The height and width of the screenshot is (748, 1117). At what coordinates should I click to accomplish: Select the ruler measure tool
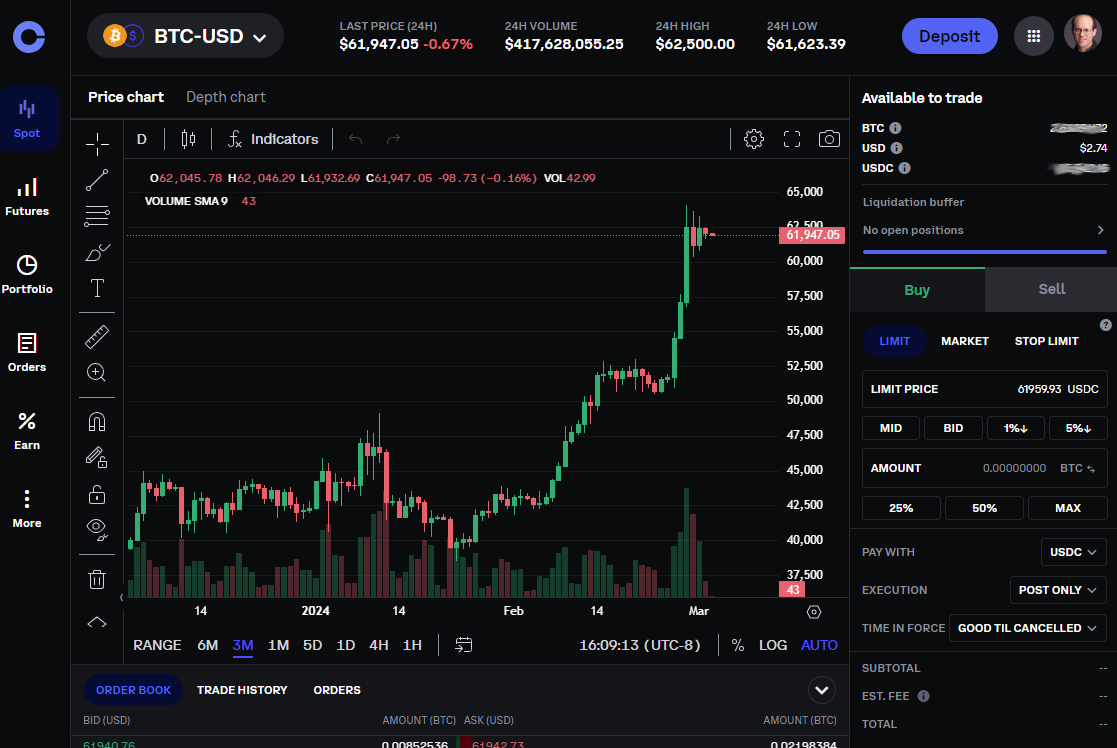[97, 337]
